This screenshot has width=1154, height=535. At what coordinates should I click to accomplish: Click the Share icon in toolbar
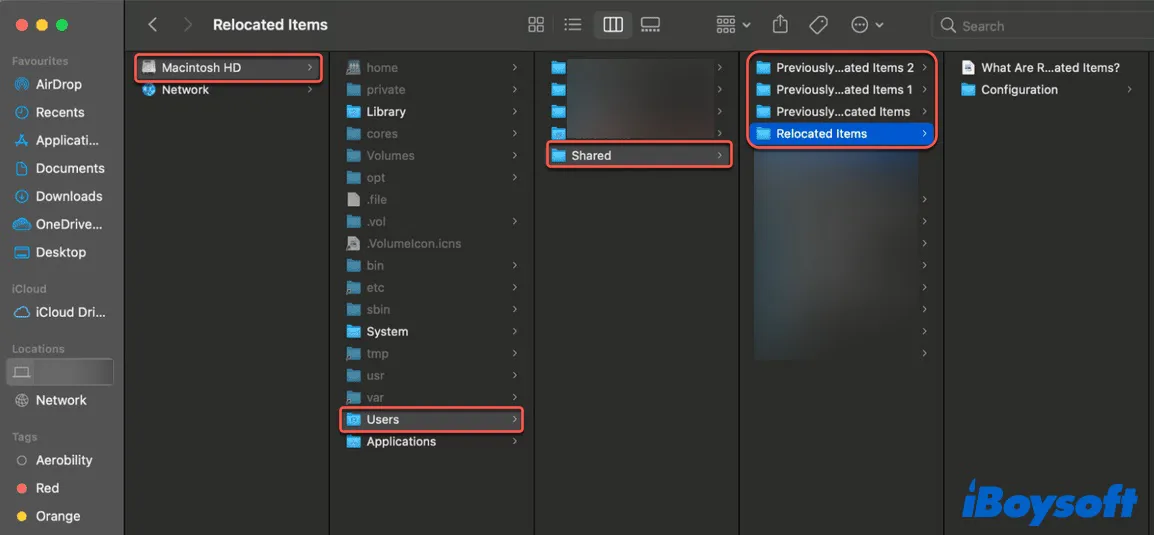tap(780, 25)
